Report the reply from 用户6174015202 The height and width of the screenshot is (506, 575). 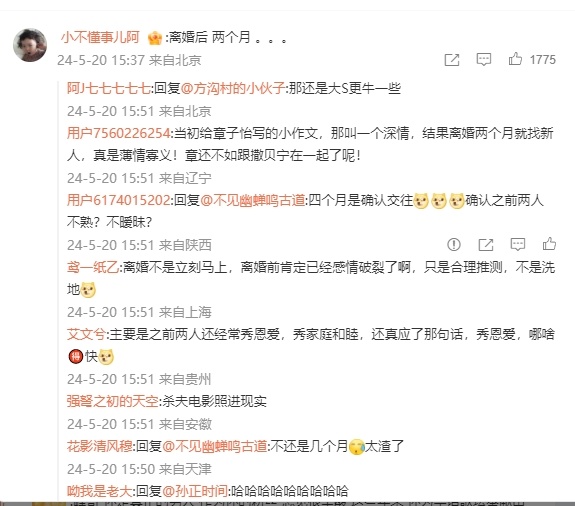pos(454,245)
